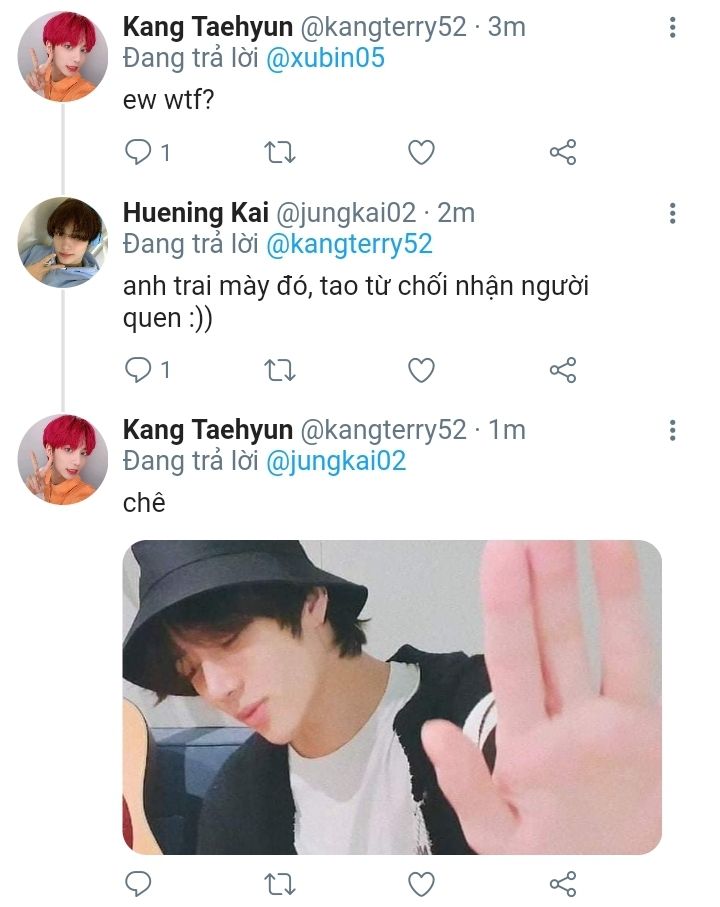The image size is (720, 907).
Task: Share Huening Kai's tweet
Action: tap(563, 370)
